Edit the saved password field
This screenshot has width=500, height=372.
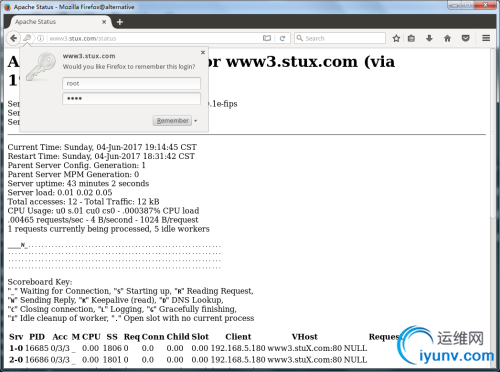(x=131, y=98)
